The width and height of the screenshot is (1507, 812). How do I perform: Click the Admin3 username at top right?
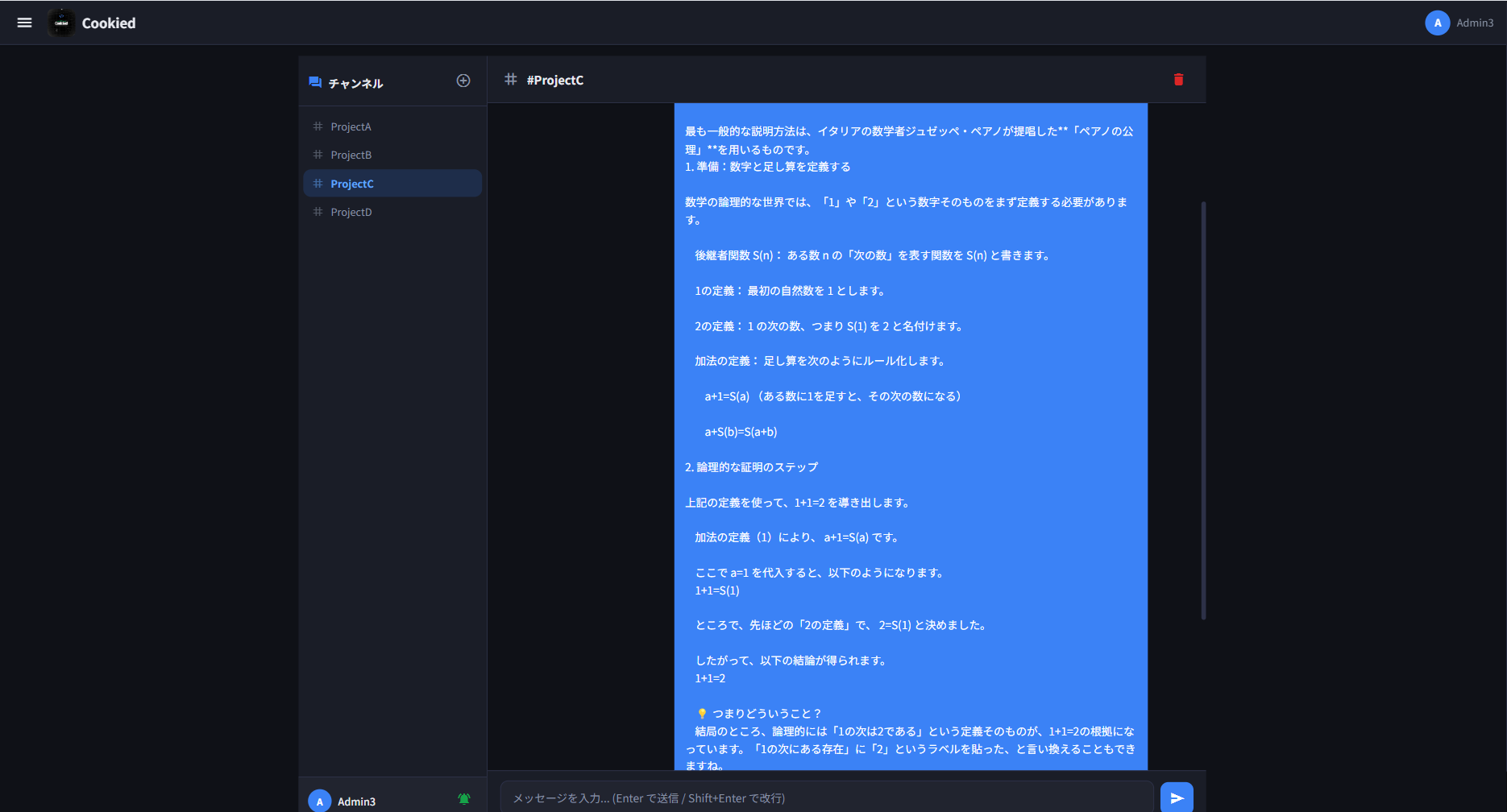pyautogui.click(x=1476, y=23)
